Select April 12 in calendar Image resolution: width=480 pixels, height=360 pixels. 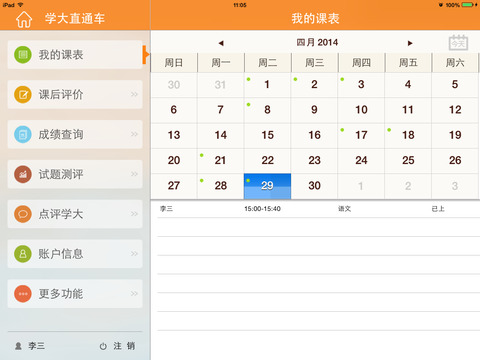point(455,110)
